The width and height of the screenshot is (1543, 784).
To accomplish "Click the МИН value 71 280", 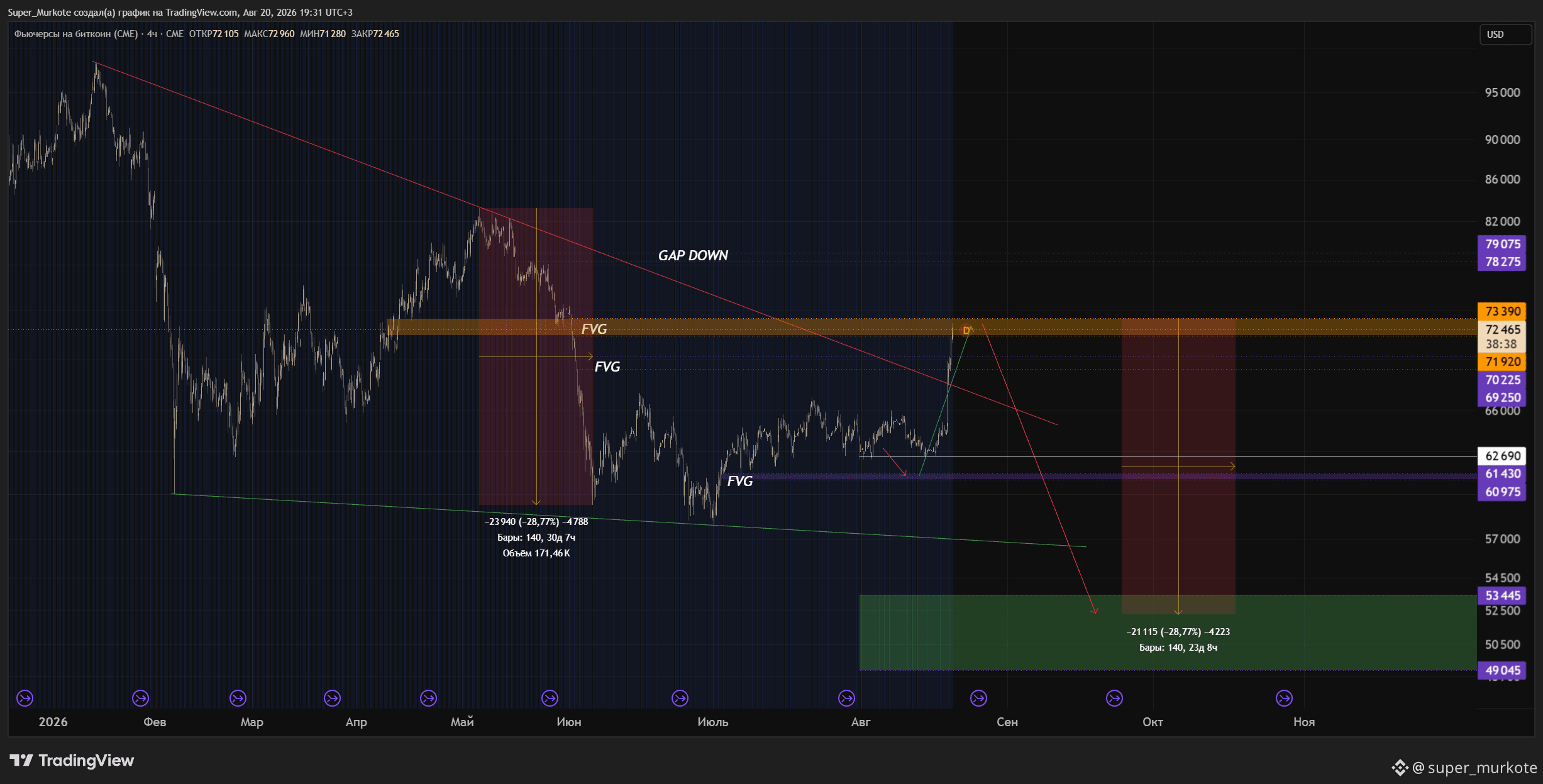I will 333,34.
